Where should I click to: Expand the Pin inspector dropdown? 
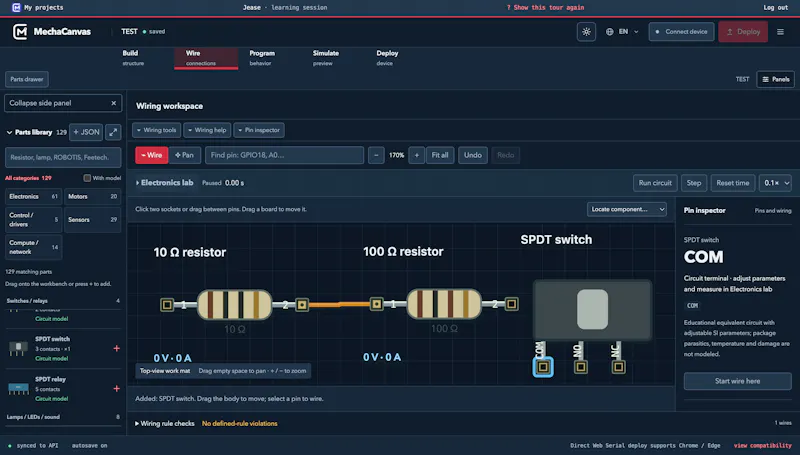point(259,130)
